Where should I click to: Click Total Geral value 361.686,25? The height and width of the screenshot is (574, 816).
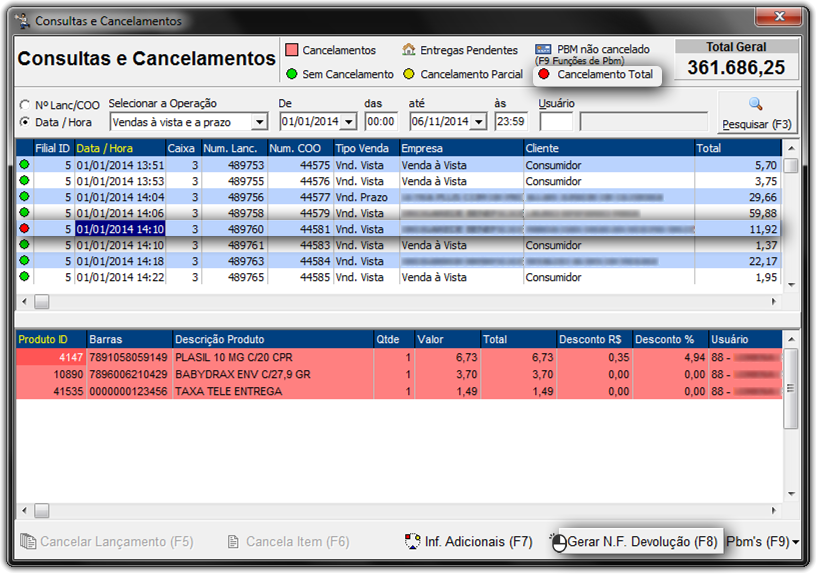point(736,67)
